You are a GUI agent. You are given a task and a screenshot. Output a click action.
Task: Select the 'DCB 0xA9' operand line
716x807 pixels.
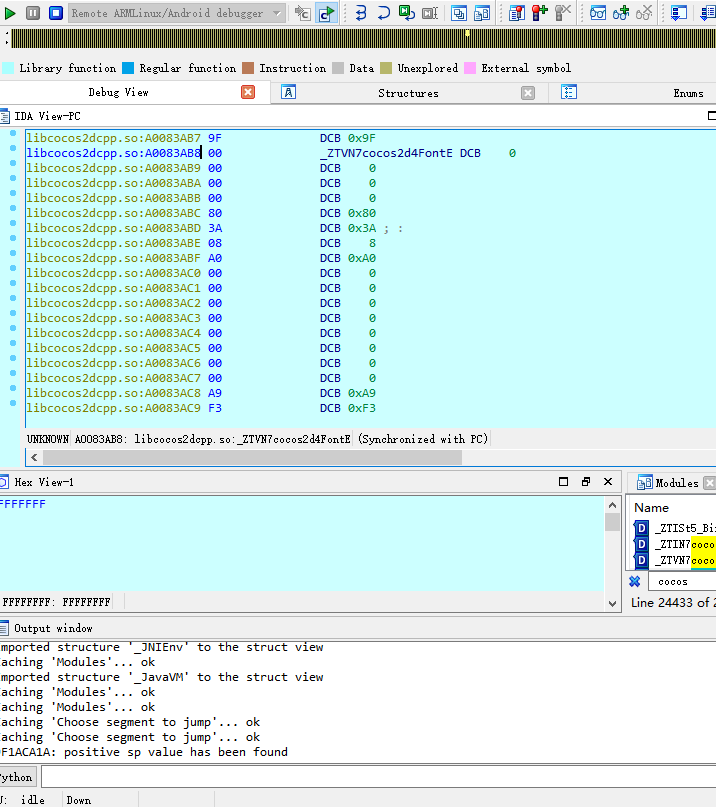coord(348,393)
